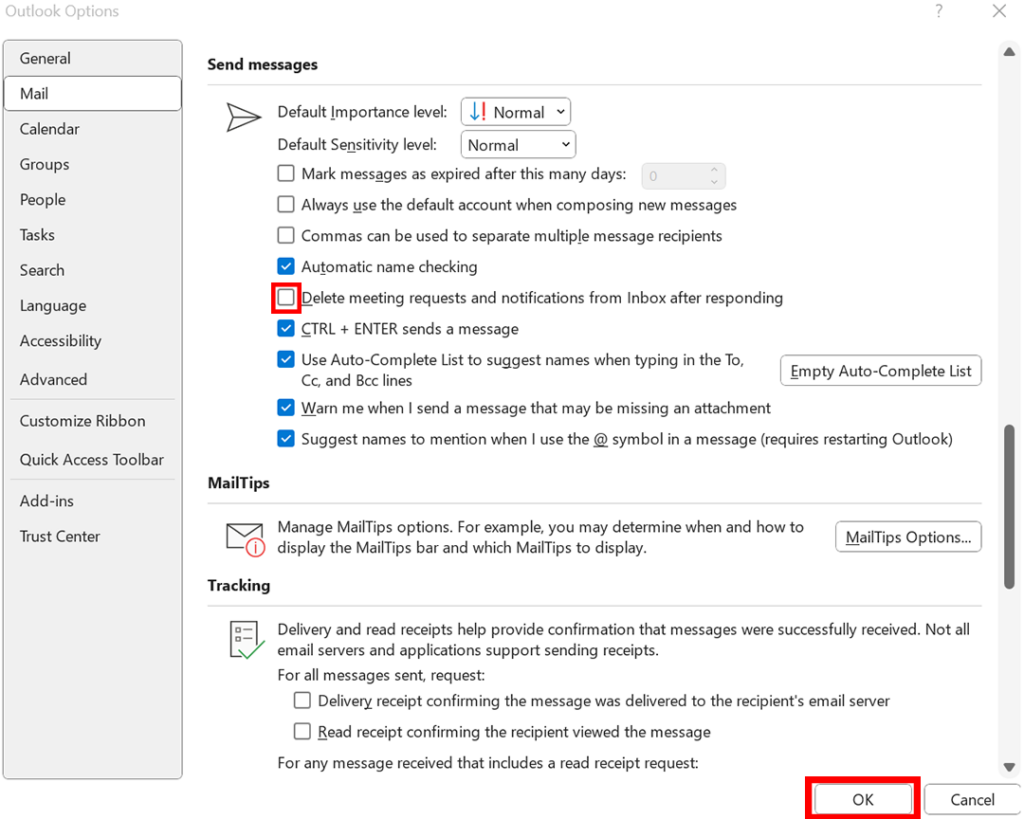Open the Trust Center section

coord(59,536)
